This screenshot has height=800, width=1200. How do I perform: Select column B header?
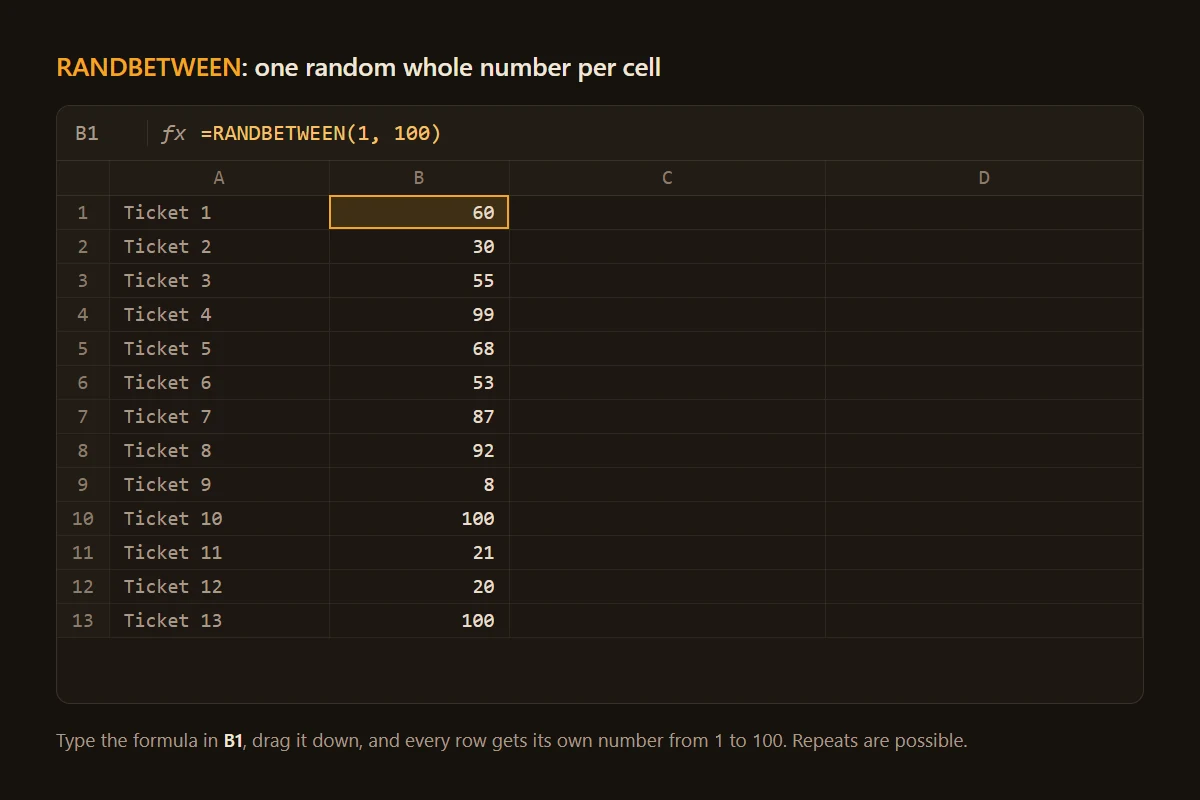(419, 178)
